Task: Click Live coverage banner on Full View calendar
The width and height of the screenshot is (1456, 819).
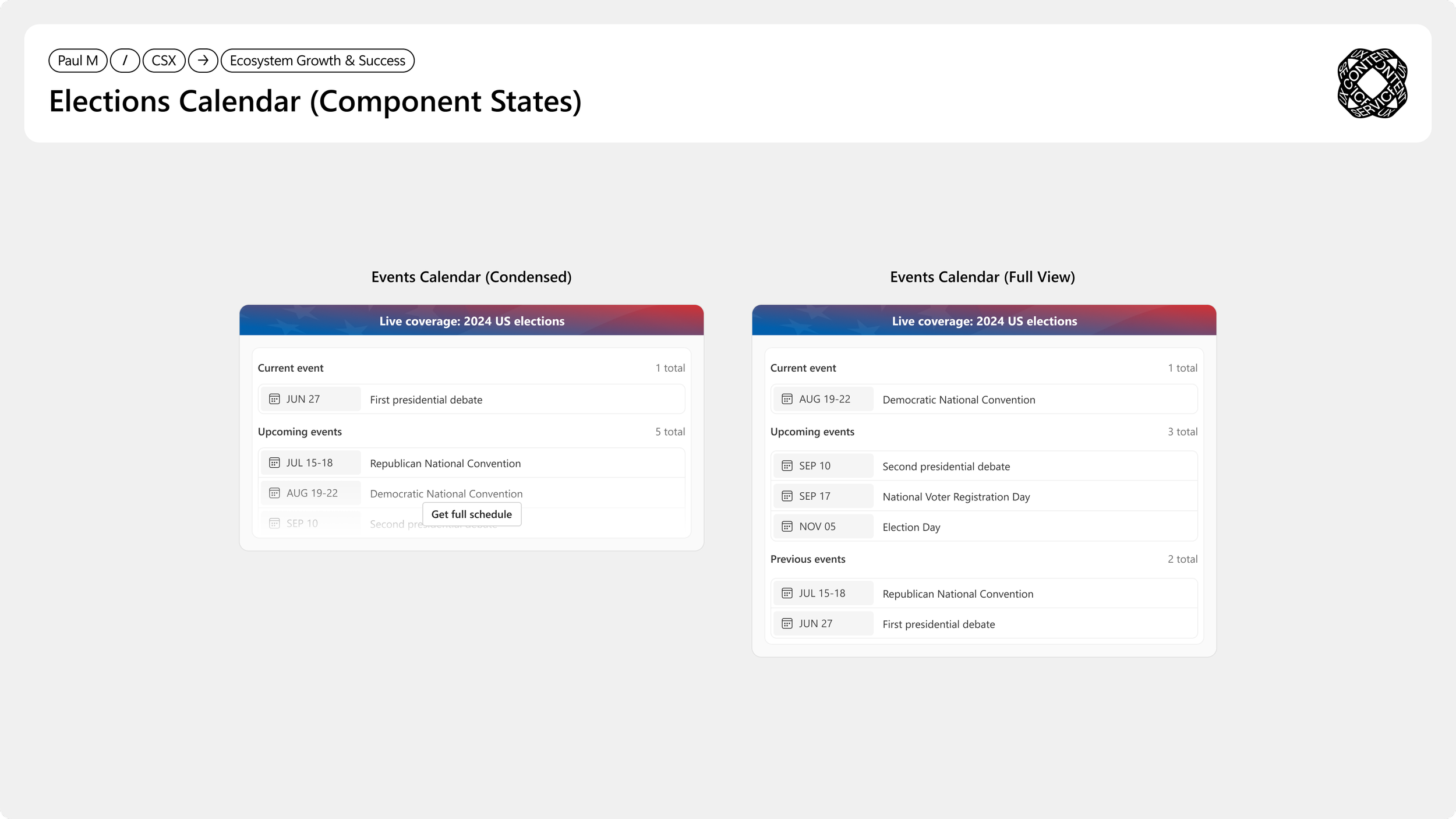Action: click(x=984, y=321)
